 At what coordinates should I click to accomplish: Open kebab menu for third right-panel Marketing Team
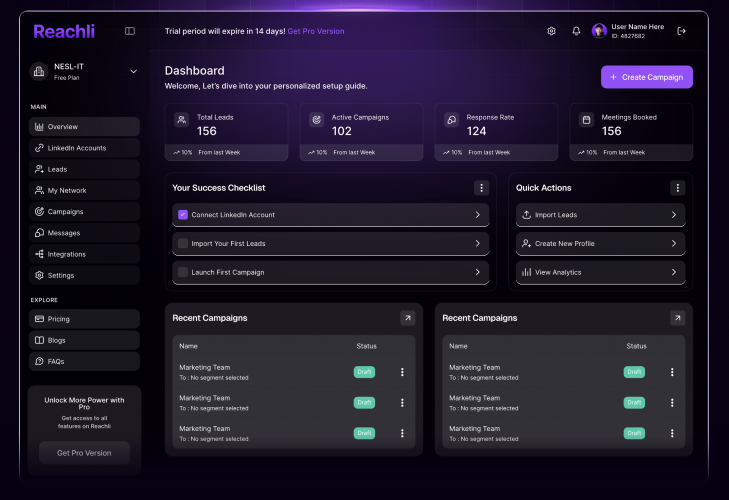[x=672, y=433]
